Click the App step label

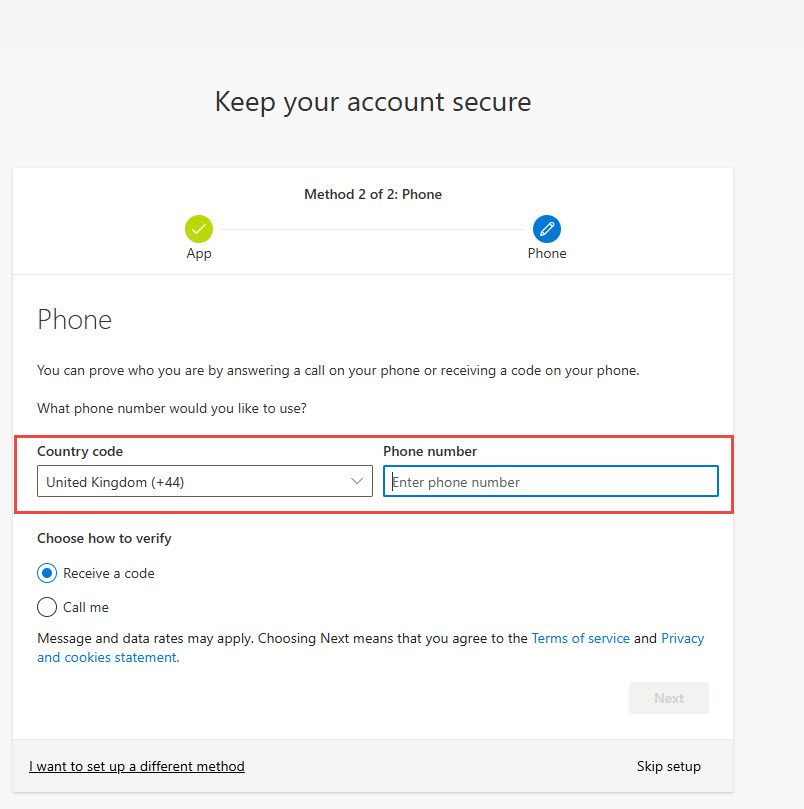click(199, 254)
